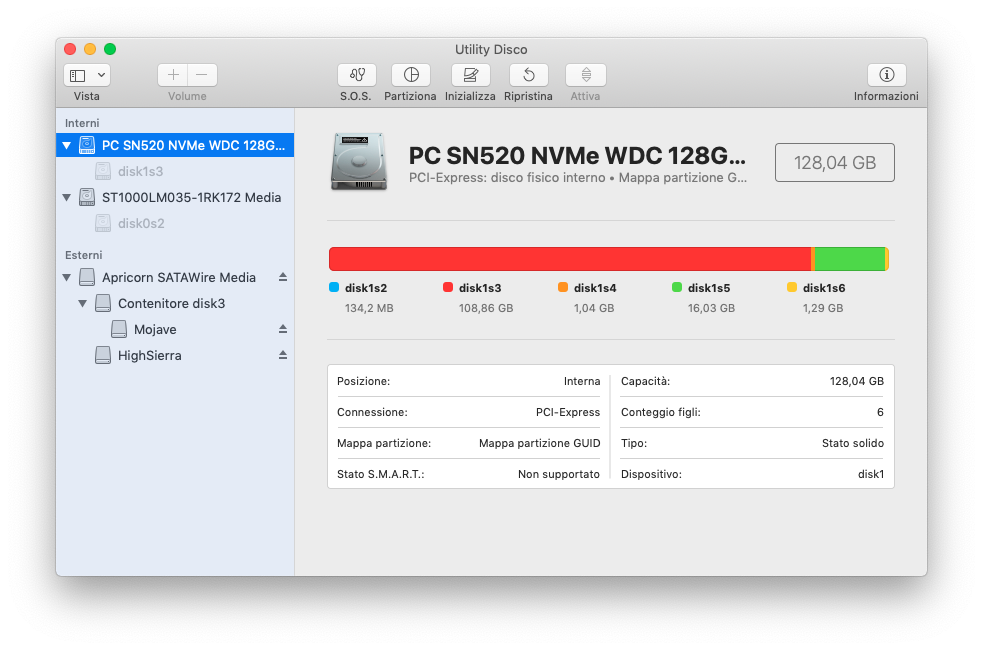Open the Partiziona tool

point(411,75)
